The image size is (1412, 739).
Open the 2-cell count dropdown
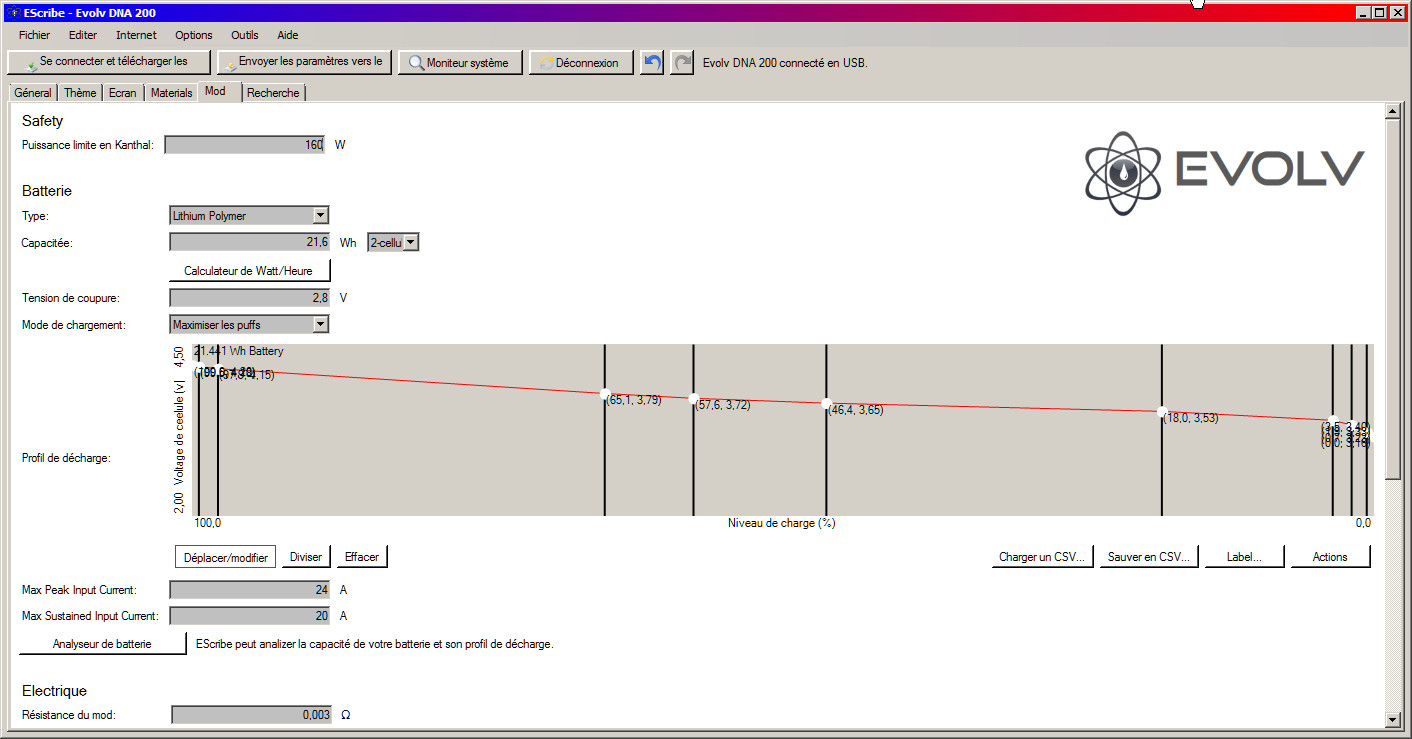click(410, 242)
